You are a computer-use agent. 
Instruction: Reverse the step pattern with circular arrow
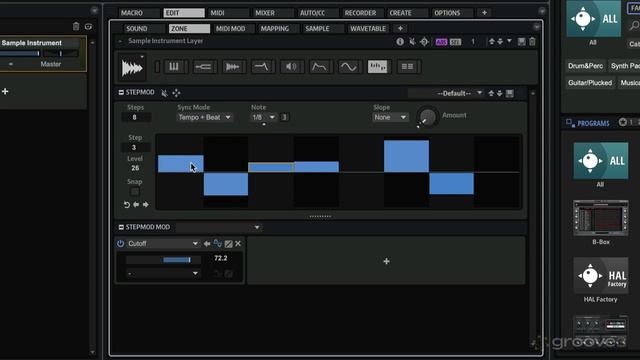(127, 204)
